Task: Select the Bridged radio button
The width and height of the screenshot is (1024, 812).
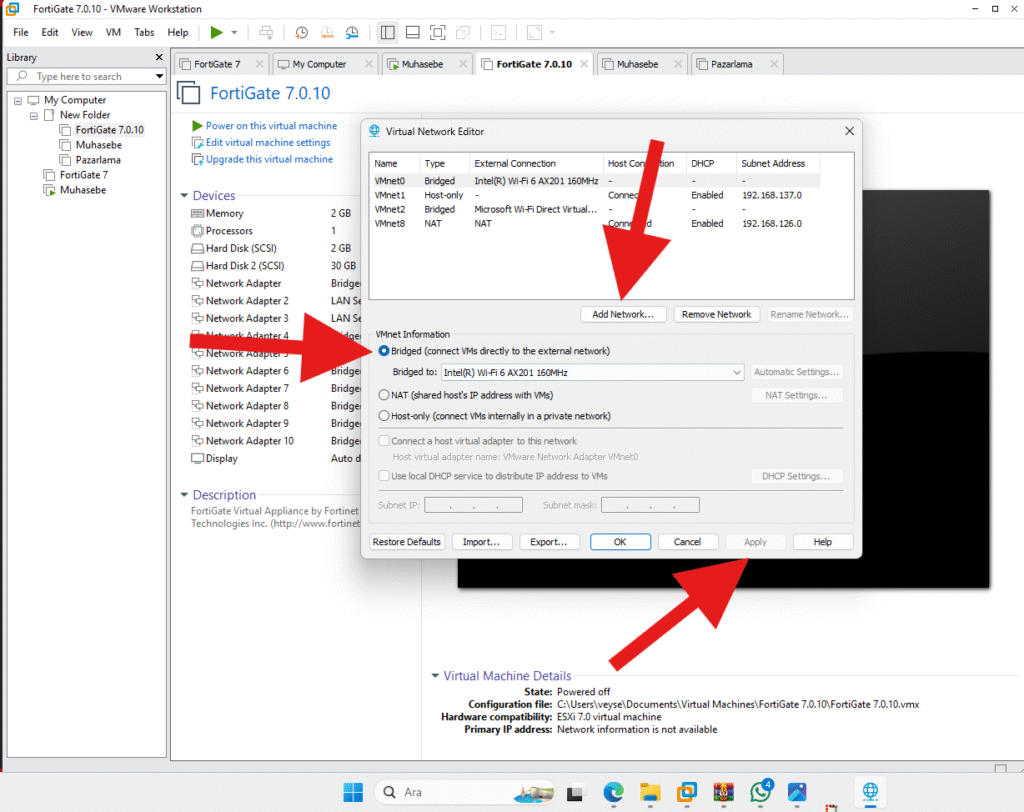Action: [384, 351]
